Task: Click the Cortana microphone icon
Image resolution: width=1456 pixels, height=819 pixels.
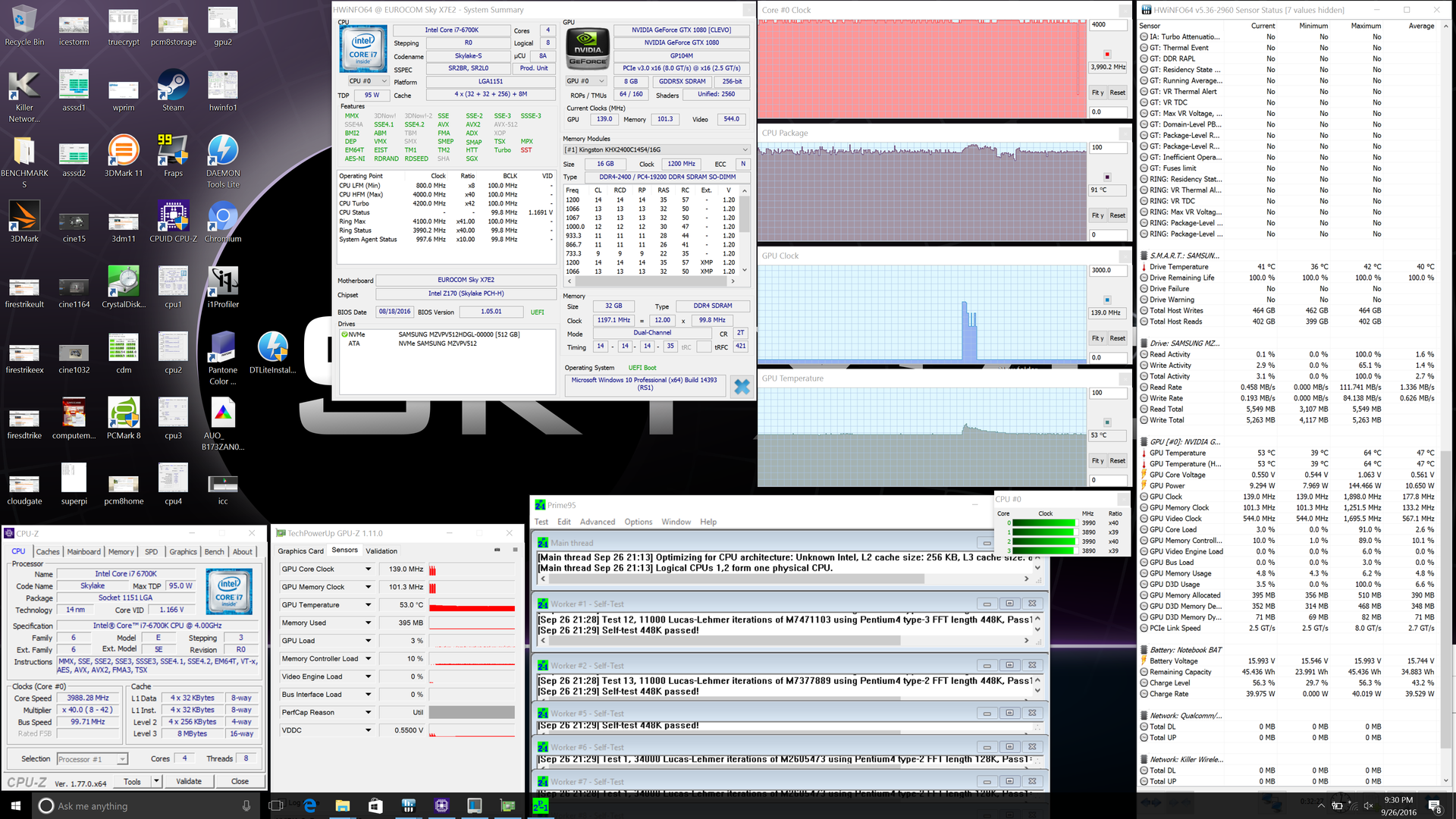Action: tap(246, 806)
